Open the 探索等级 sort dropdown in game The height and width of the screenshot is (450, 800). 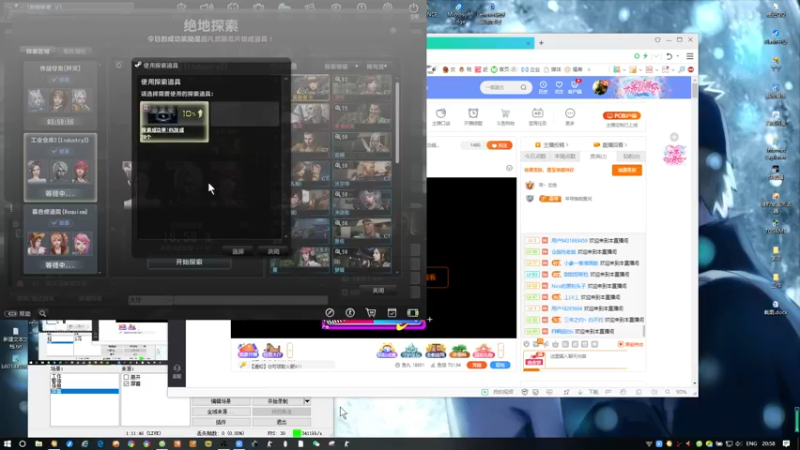[341, 66]
